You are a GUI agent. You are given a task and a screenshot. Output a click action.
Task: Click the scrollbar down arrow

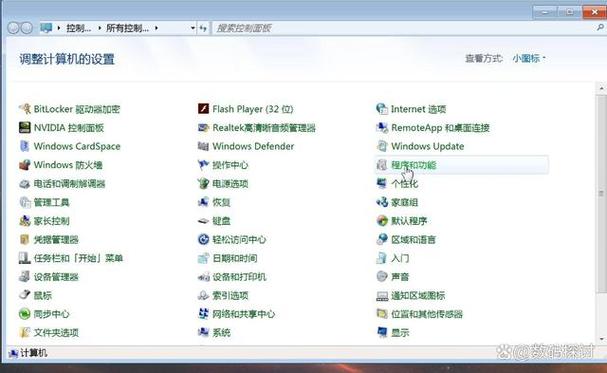click(601, 339)
